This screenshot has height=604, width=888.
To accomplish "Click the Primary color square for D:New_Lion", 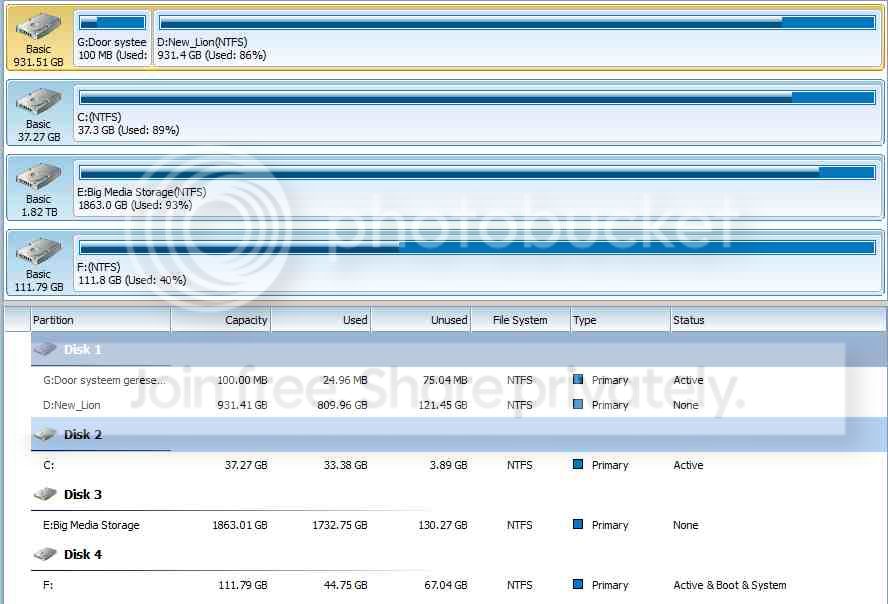I will pos(578,404).
